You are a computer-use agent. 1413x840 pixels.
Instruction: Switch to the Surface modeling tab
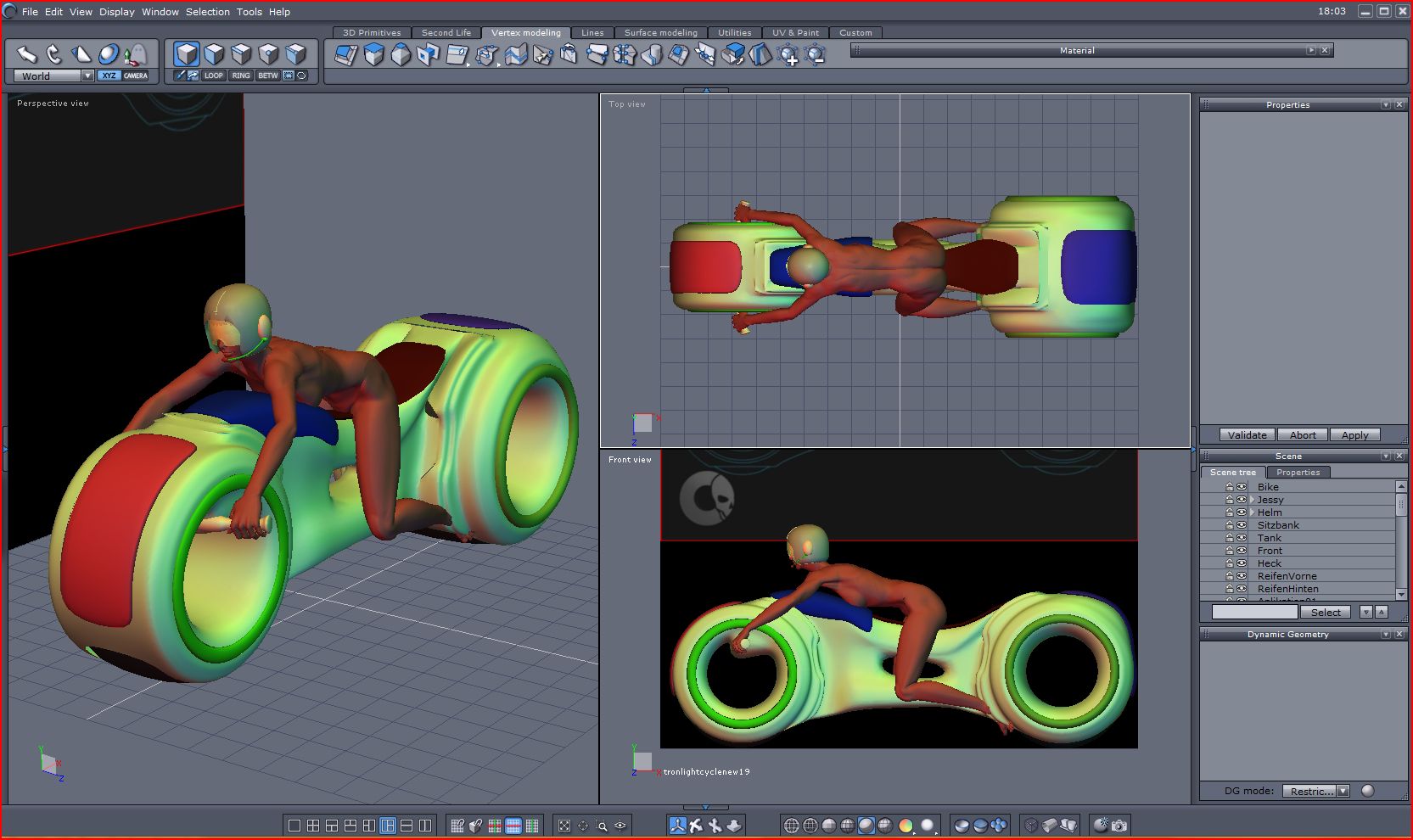click(x=660, y=33)
